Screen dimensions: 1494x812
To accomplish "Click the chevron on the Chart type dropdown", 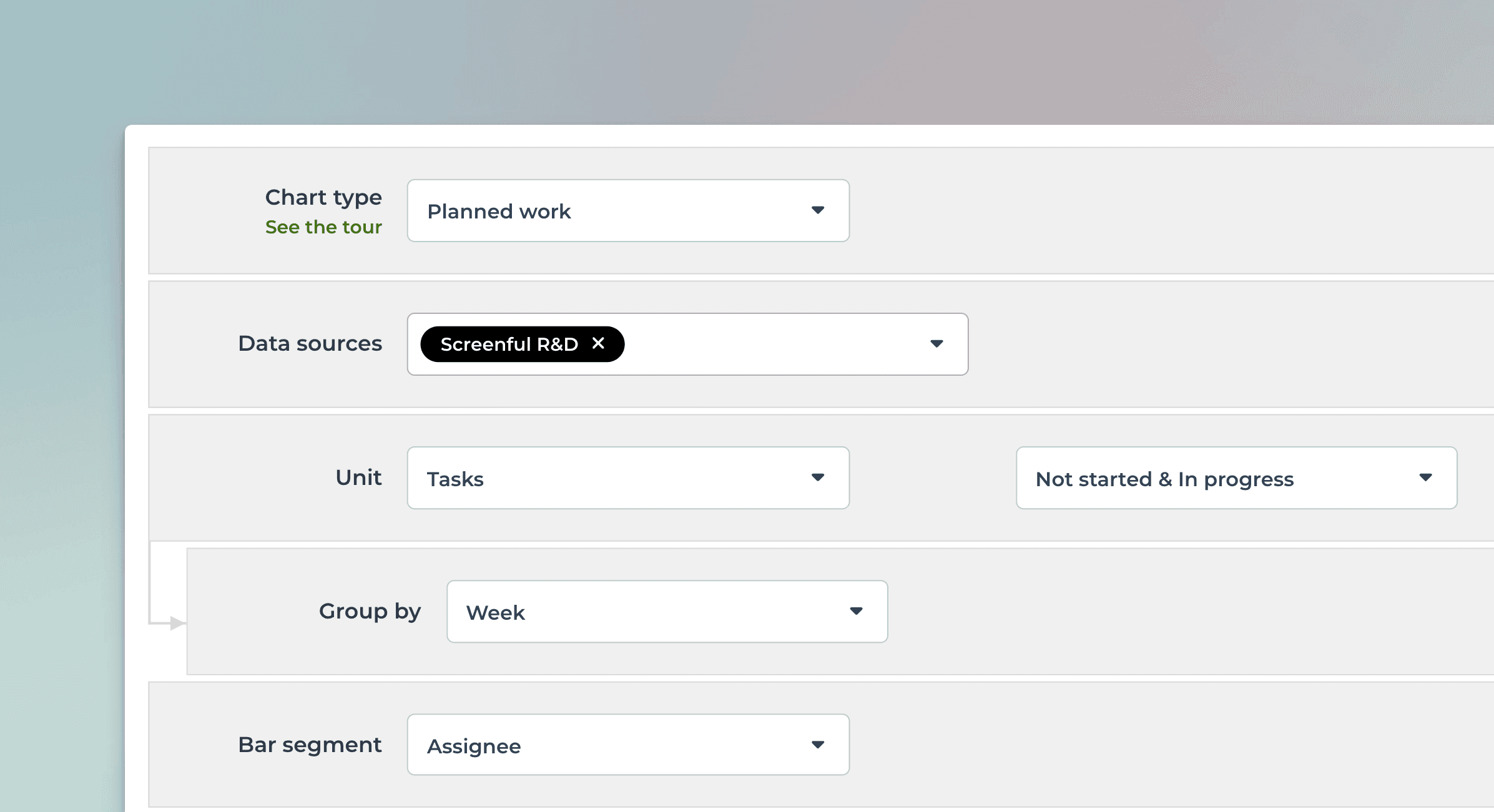I will tap(818, 210).
